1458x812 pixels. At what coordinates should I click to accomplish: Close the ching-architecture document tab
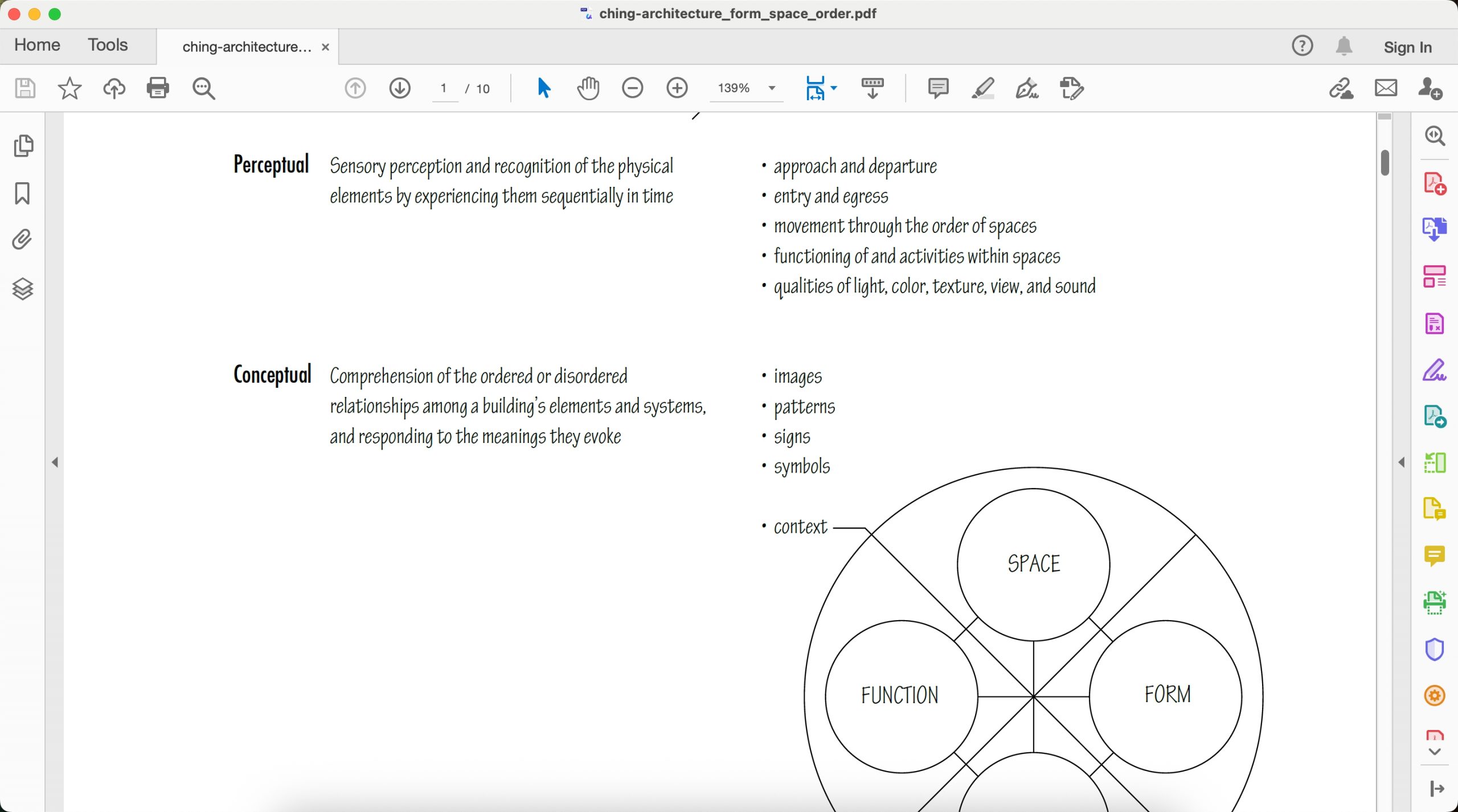pyautogui.click(x=325, y=47)
